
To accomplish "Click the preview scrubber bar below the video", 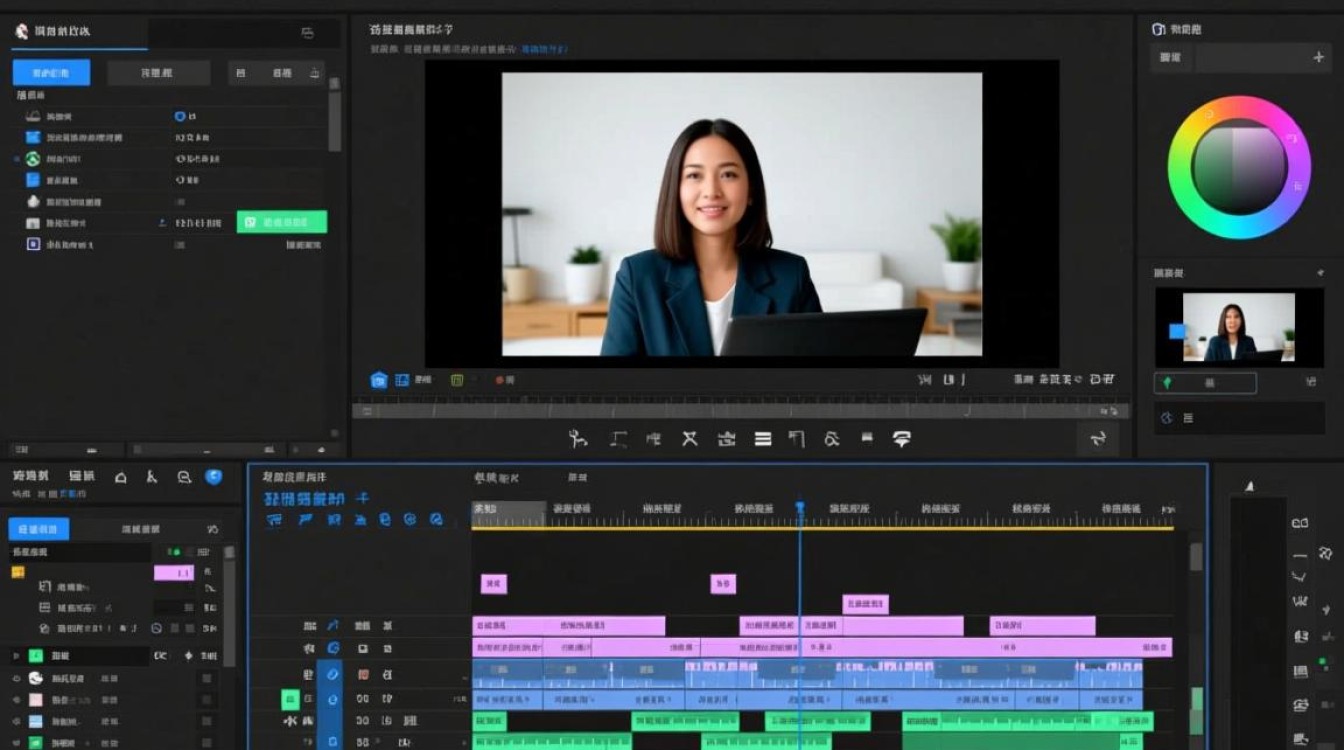I will coord(740,410).
